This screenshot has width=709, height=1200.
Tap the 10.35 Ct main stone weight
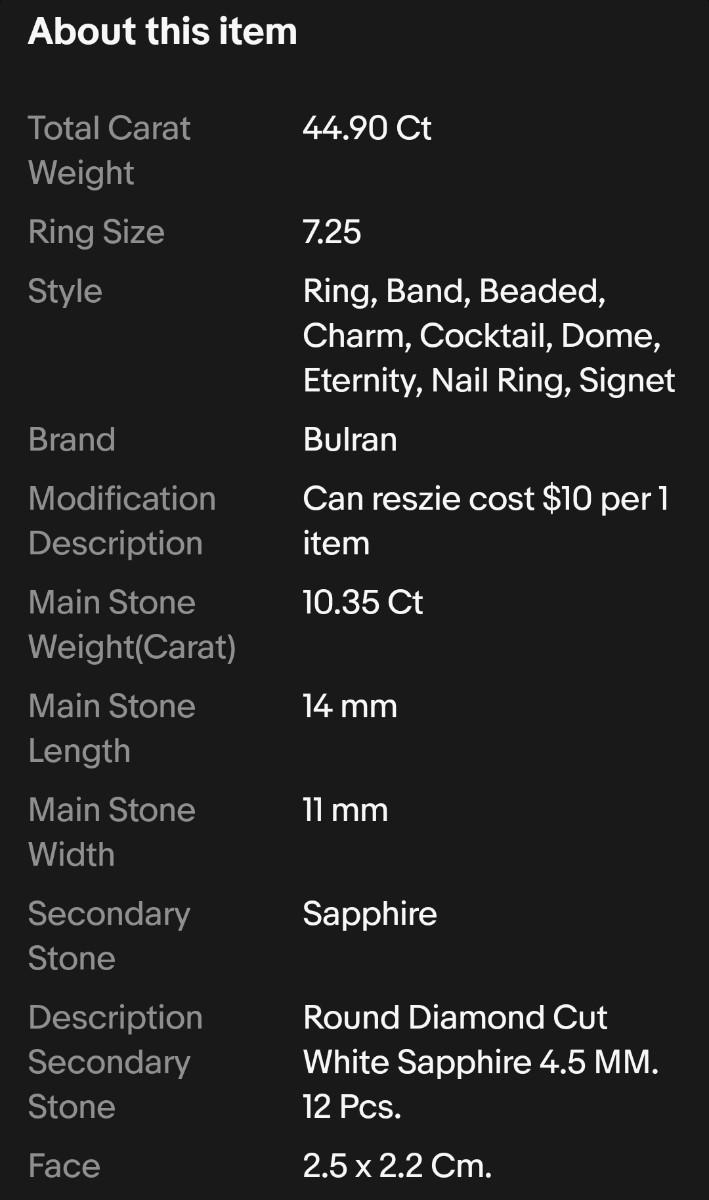pos(363,602)
